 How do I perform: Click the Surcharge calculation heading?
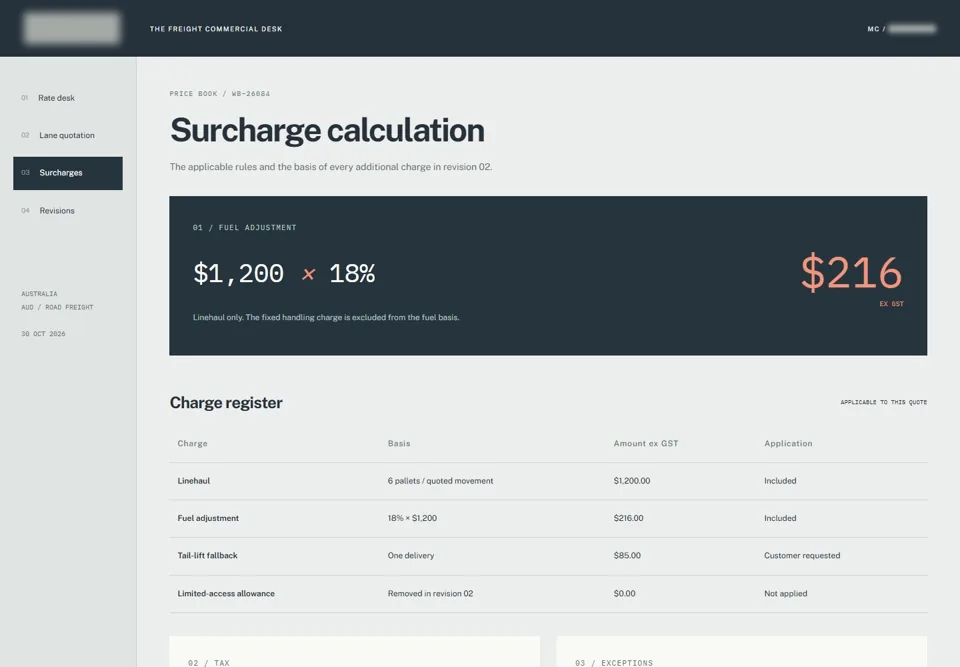(327, 130)
